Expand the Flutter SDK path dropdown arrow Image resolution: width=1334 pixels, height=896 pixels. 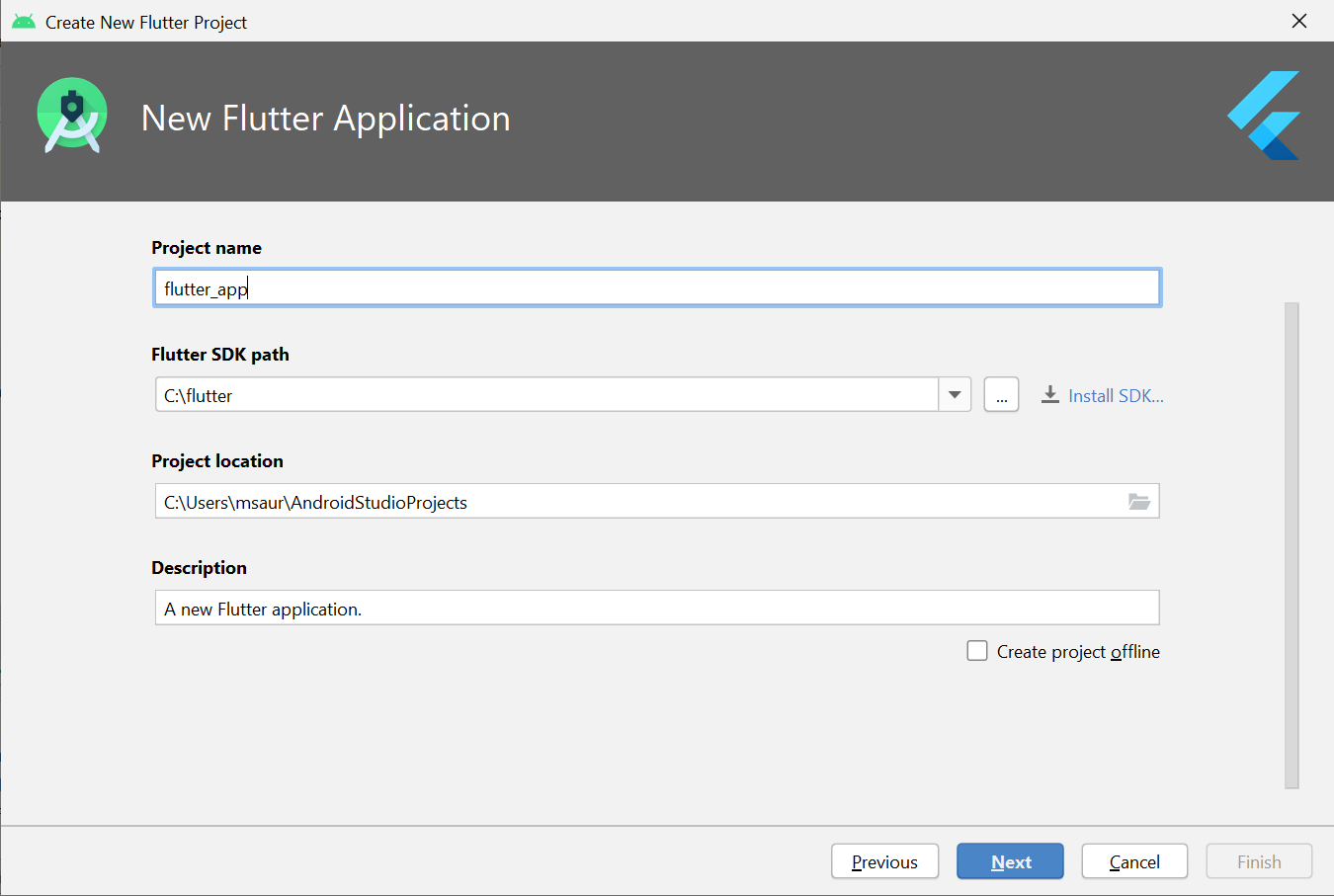955,395
